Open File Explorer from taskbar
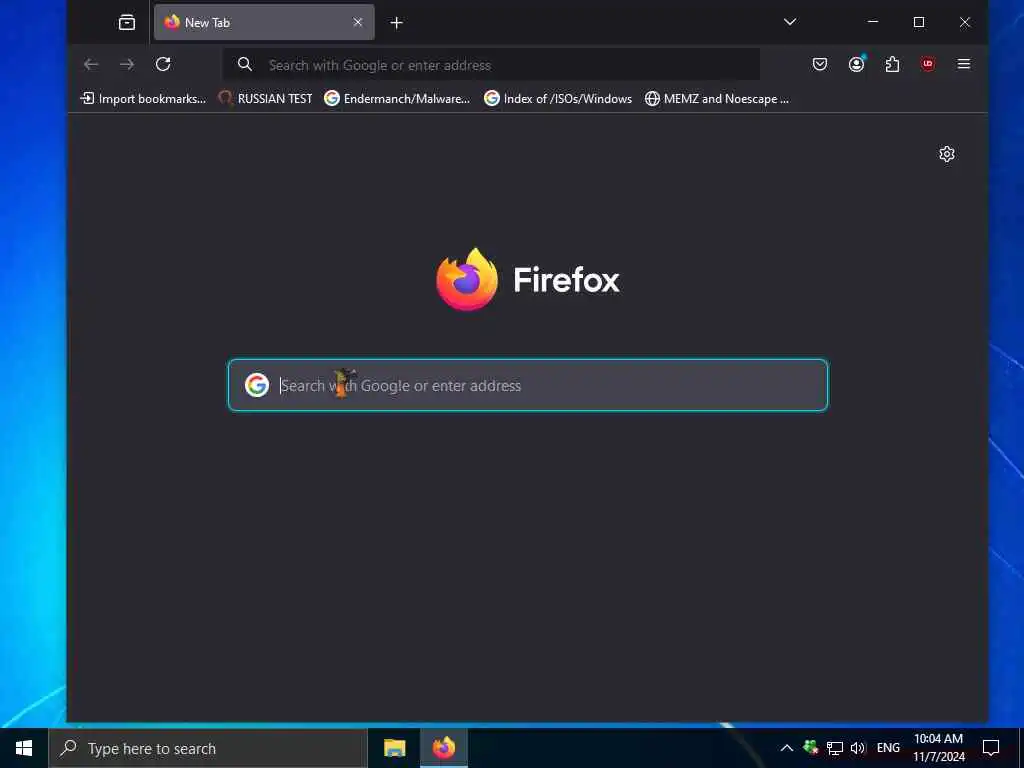The width and height of the screenshot is (1024, 768). point(394,748)
